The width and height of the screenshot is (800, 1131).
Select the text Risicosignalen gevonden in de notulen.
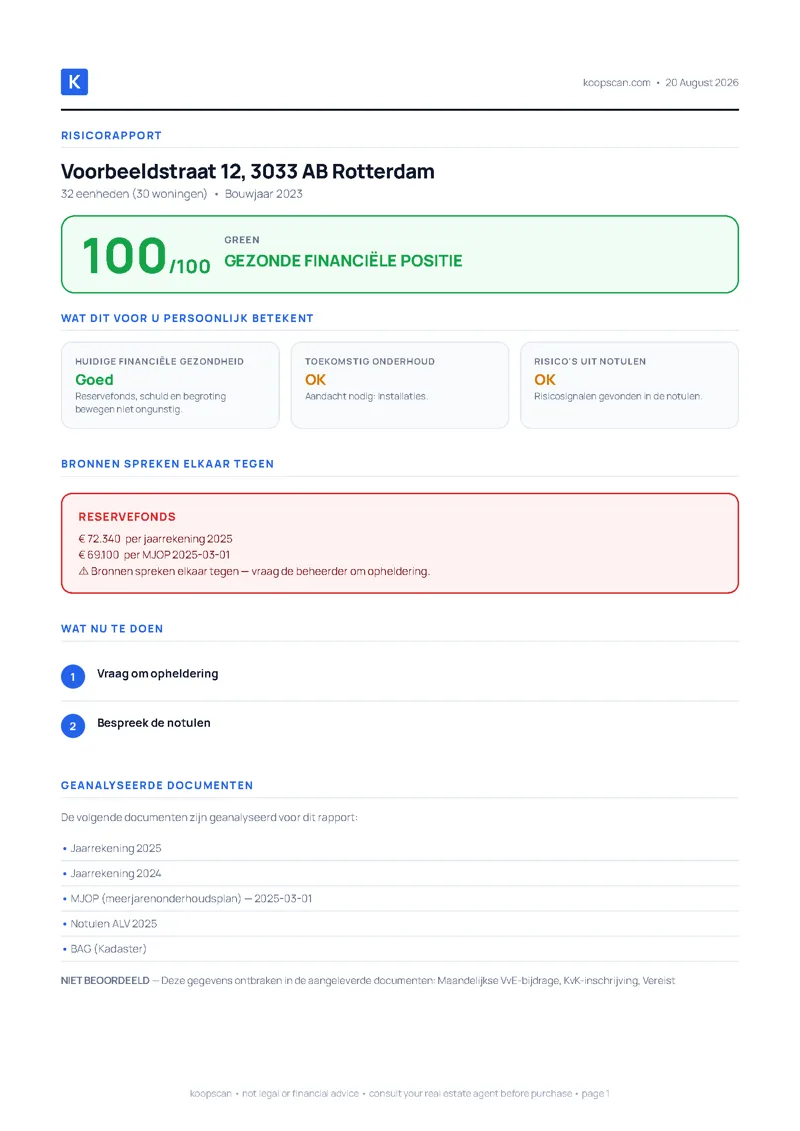click(x=618, y=397)
